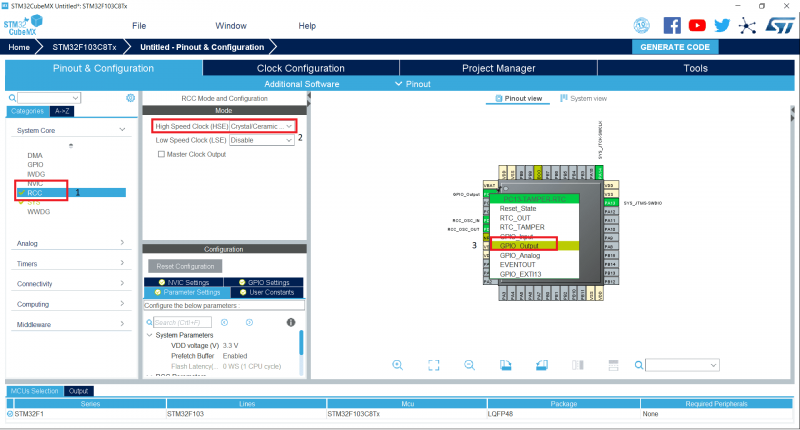Image resolution: width=800 pixels, height=430 pixels.
Task: Open the NVIC Settings tab
Action: pyautogui.click(x=184, y=282)
